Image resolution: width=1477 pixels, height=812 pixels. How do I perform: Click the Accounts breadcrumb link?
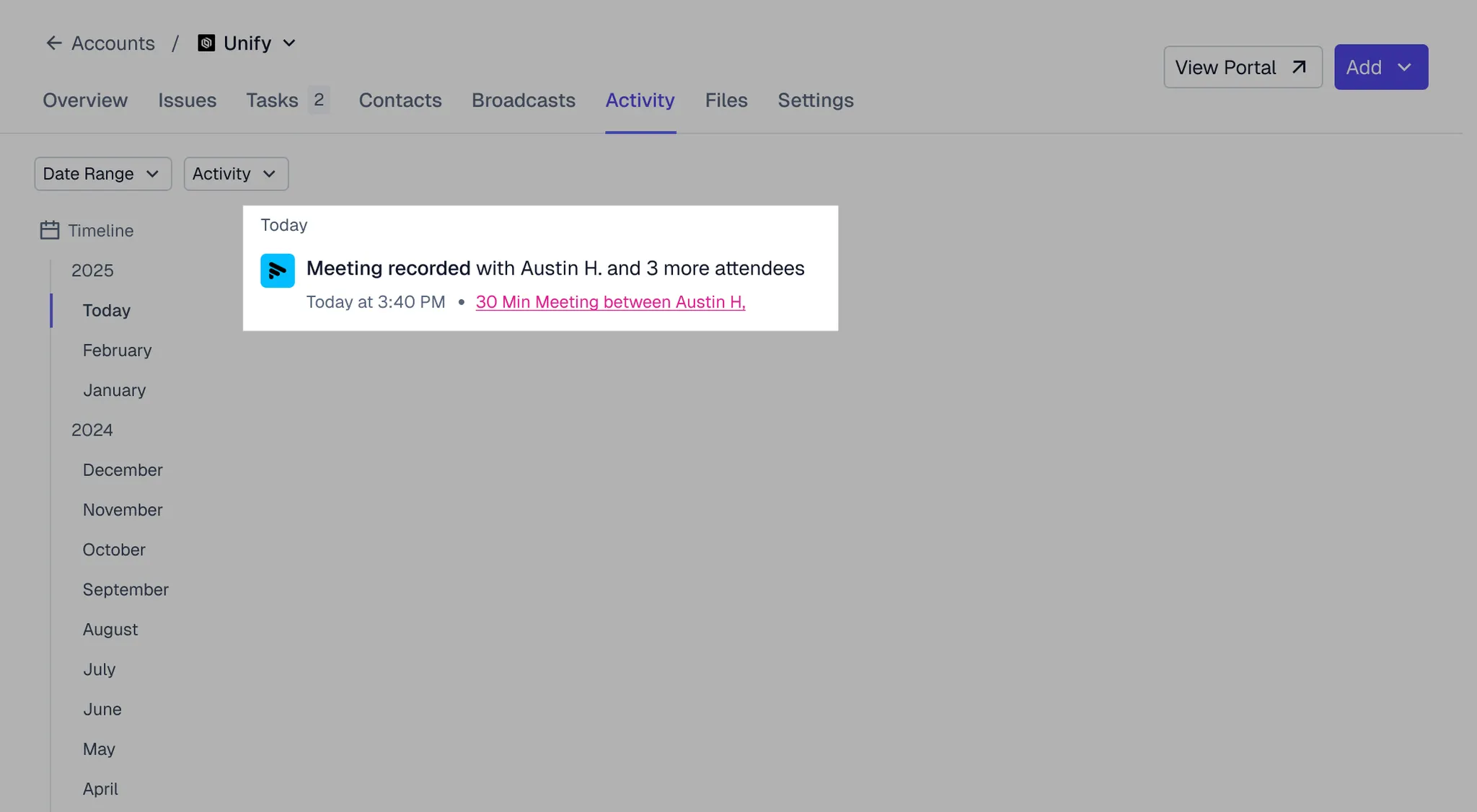(x=113, y=43)
